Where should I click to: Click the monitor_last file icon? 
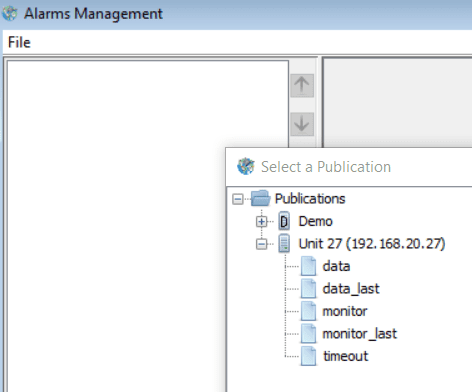click(x=308, y=333)
